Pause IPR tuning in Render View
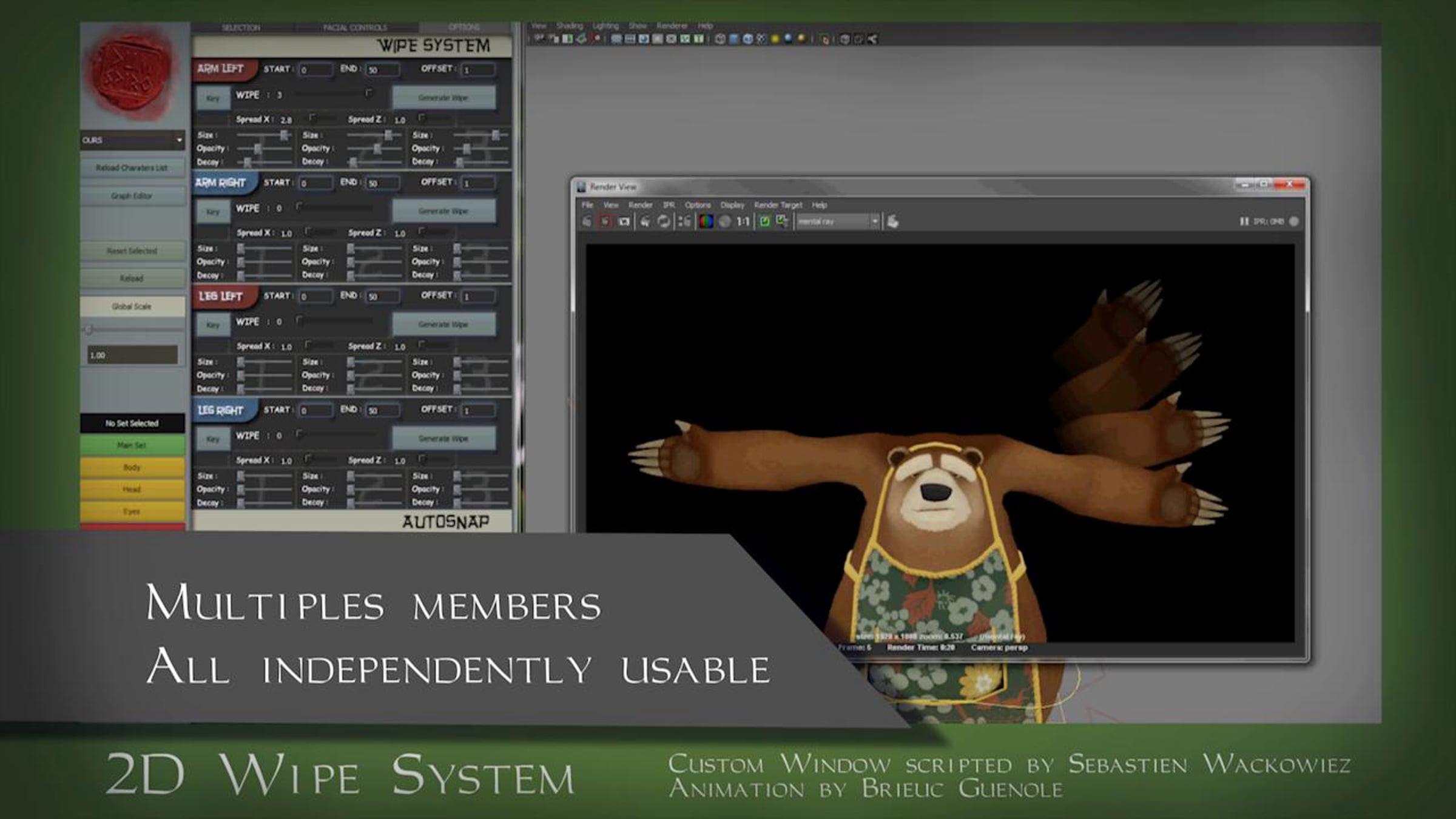Screen dimensions: 1456x819 [1244, 221]
